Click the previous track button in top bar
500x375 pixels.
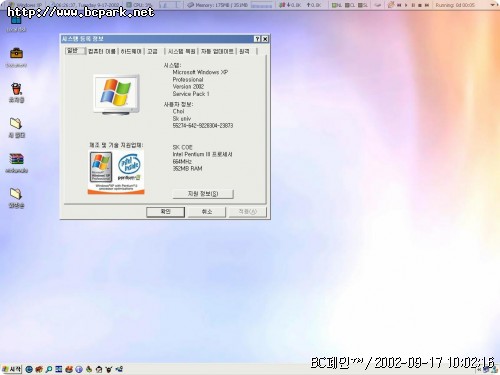399,5
